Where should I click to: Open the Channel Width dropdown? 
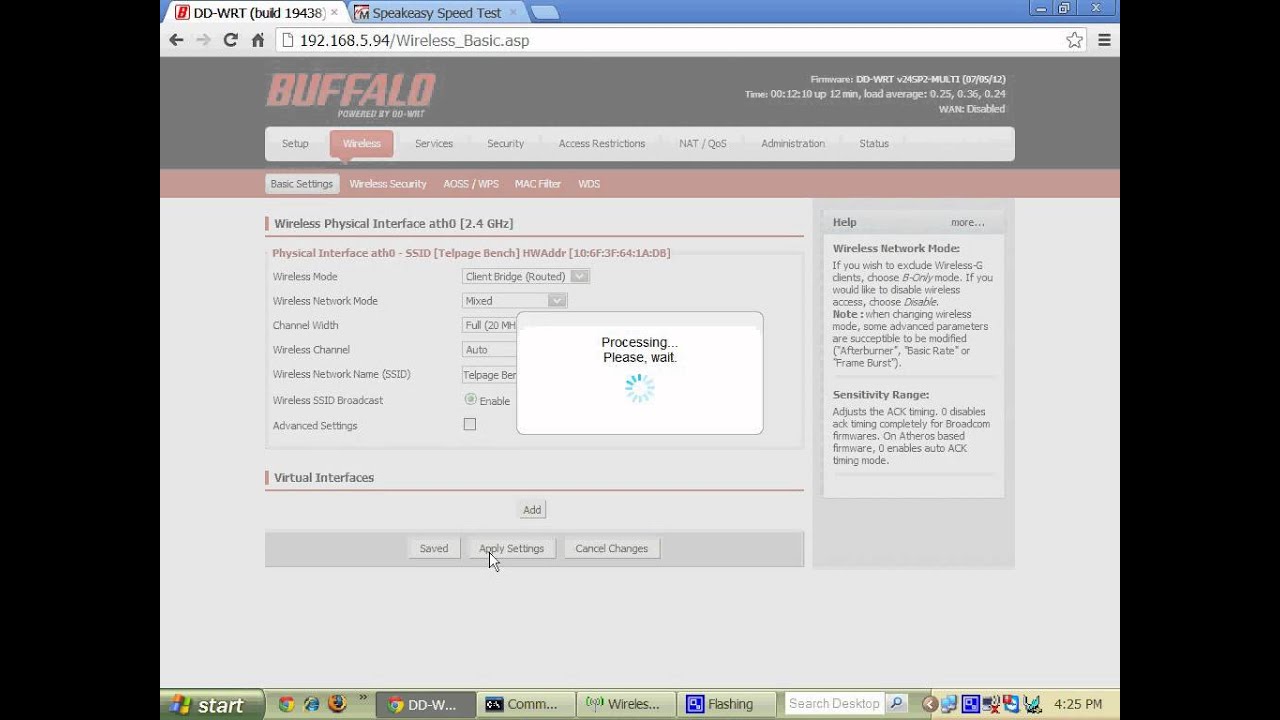tap(489, 326)
